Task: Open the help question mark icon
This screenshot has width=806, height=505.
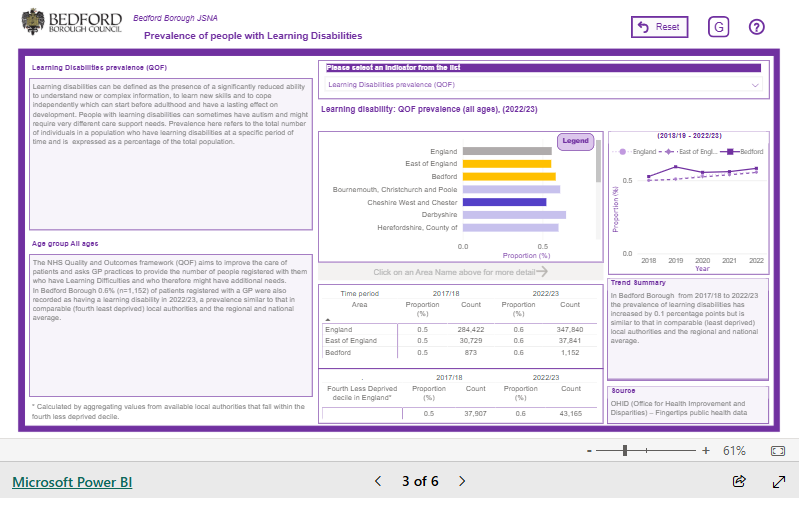Action: 756,27
